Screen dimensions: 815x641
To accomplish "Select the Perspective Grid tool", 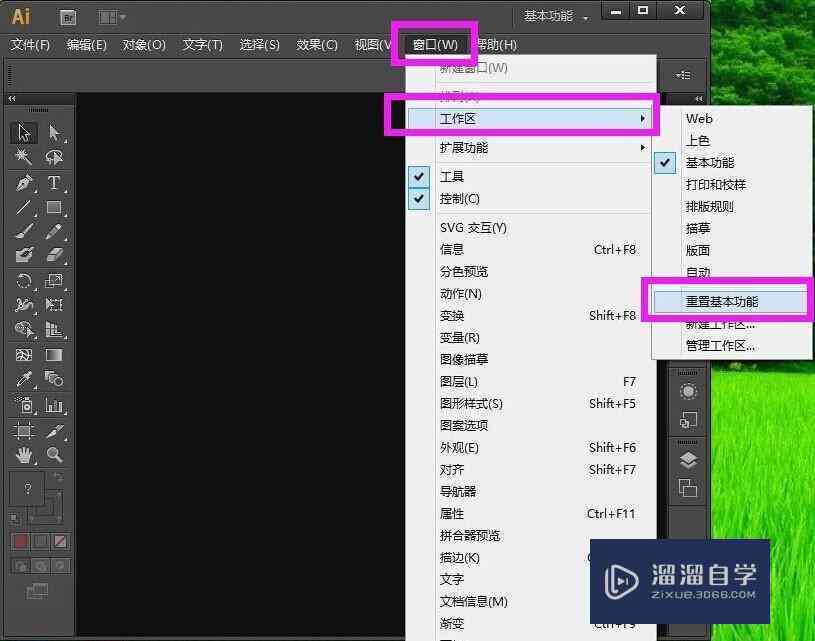I will point(54,329).
